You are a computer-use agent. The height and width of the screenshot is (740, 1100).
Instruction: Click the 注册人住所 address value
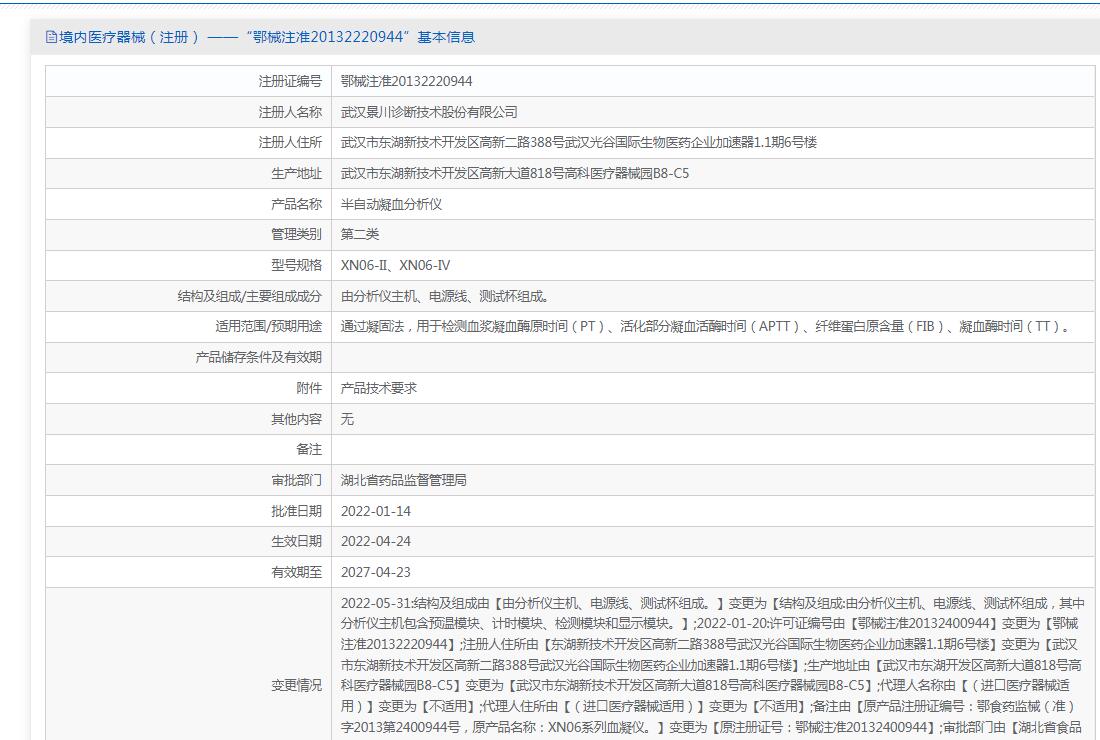coord(578,142)
